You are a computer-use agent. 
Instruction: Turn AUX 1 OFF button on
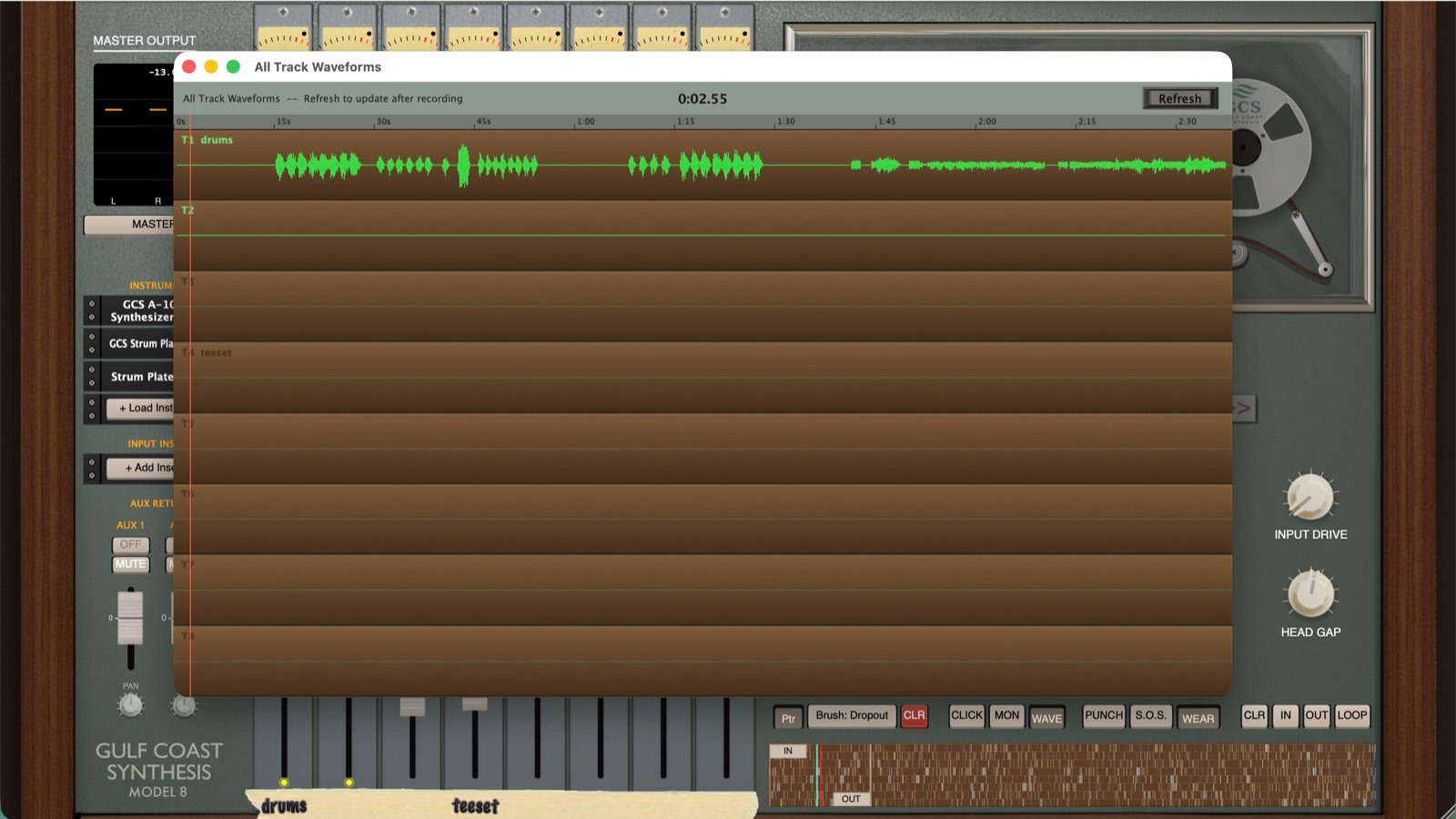click(130, 544)
